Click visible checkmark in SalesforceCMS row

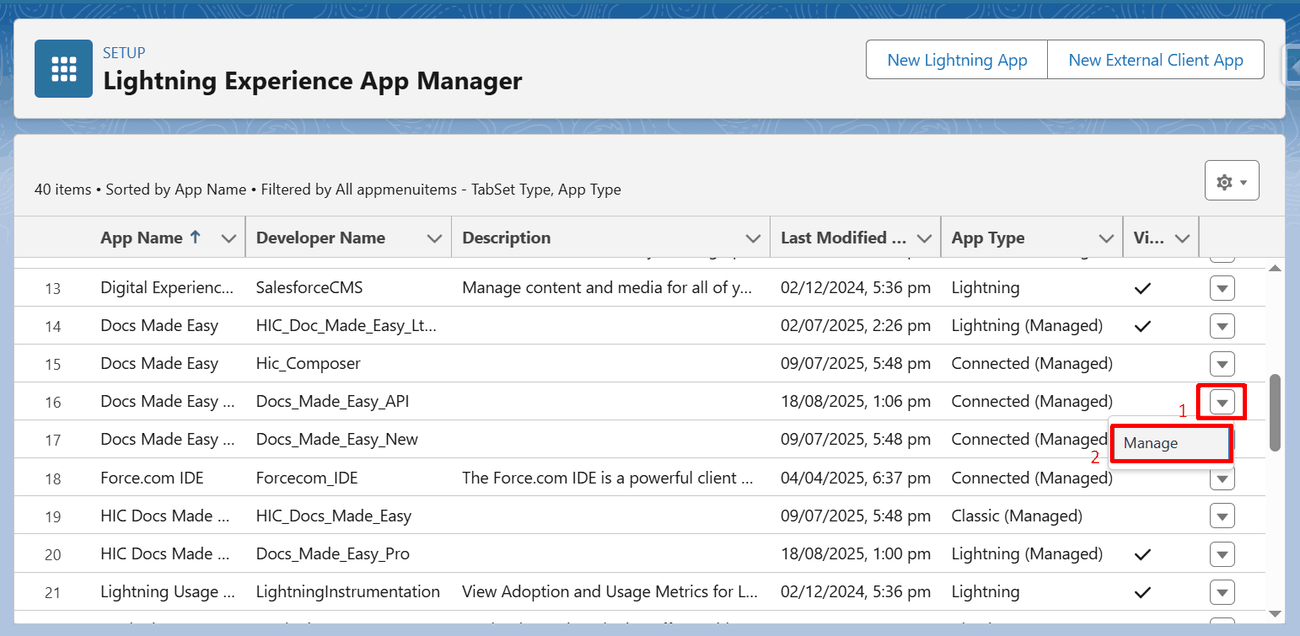[1142, 288]
